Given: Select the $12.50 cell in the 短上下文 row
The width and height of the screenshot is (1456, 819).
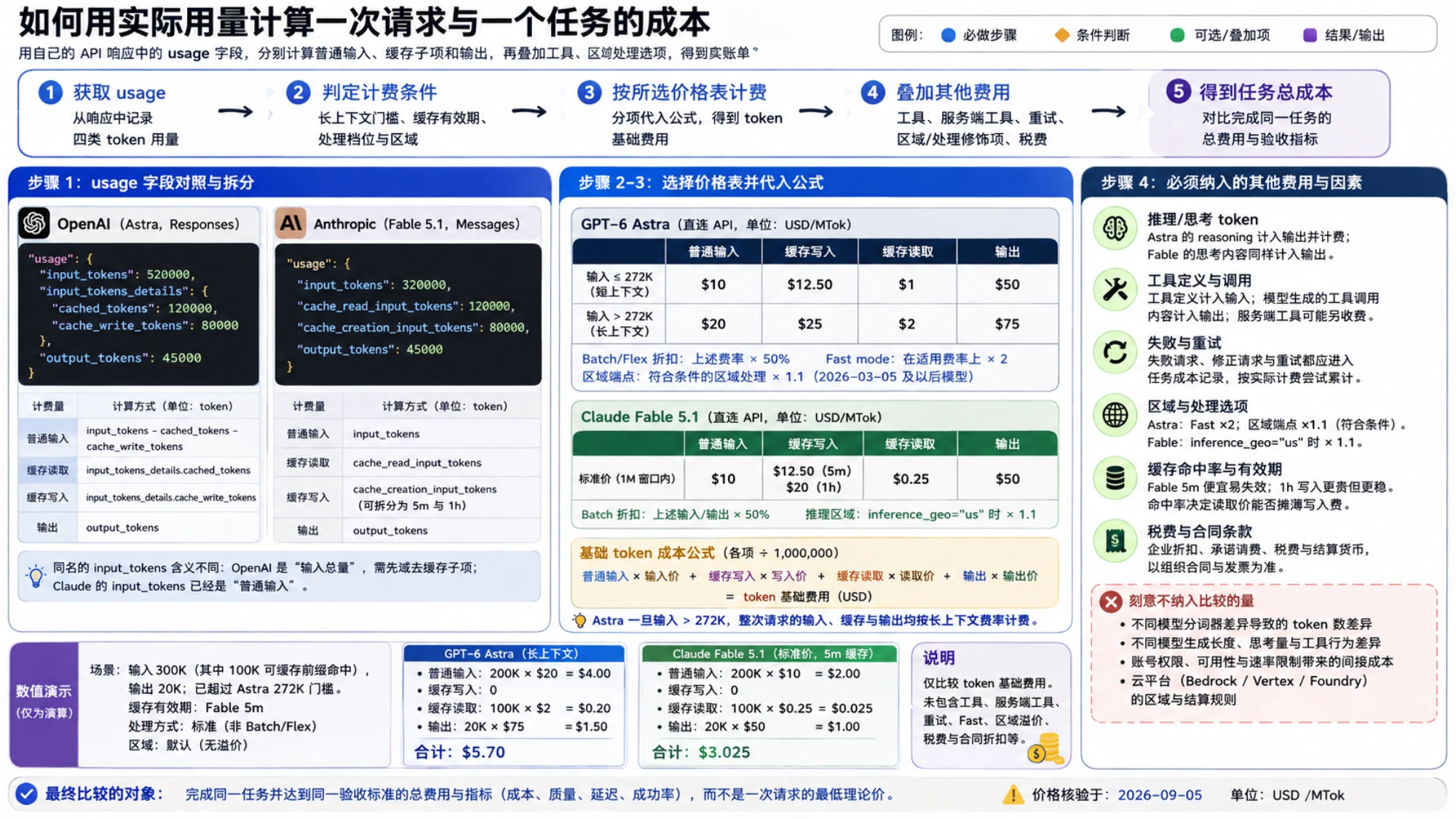Looking at the screenshot, I should pos(810,285).
